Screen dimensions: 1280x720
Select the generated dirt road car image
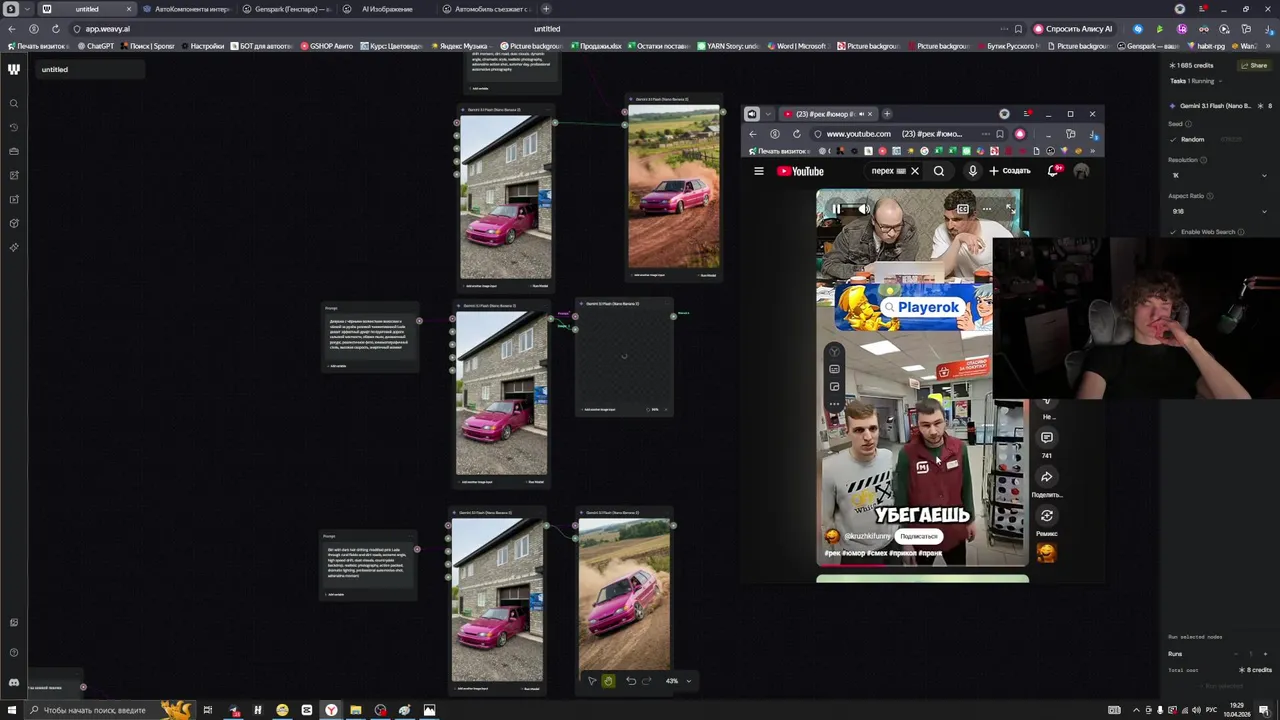pyautogui.click(x=674, y=188)
